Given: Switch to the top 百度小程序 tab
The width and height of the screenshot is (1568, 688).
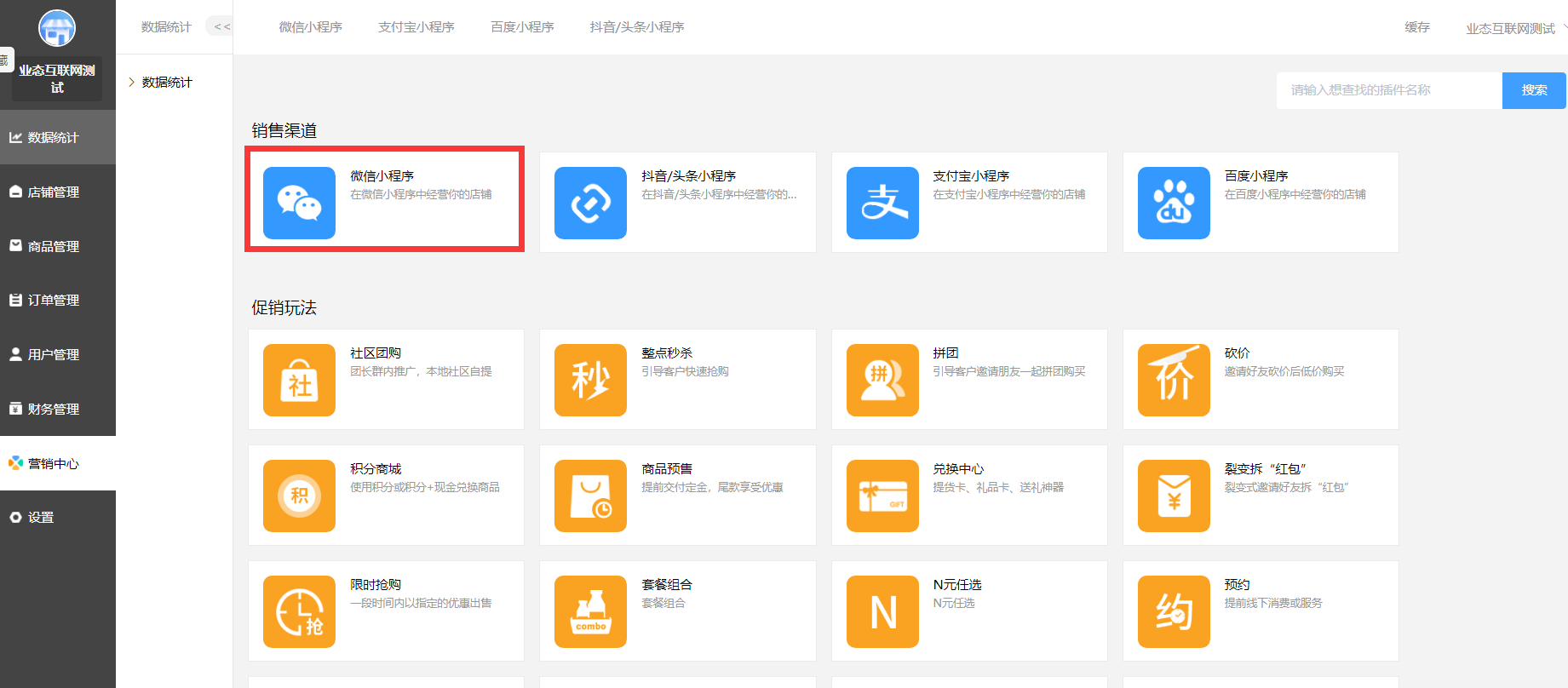Looking at the screenshot, I should tap(522, 26).
